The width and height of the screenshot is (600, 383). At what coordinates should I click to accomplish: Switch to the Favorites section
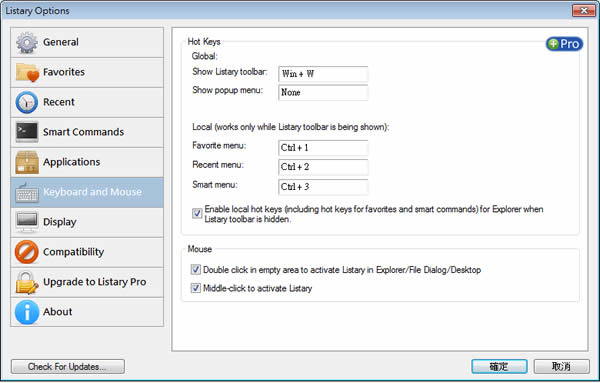(87, 72)
